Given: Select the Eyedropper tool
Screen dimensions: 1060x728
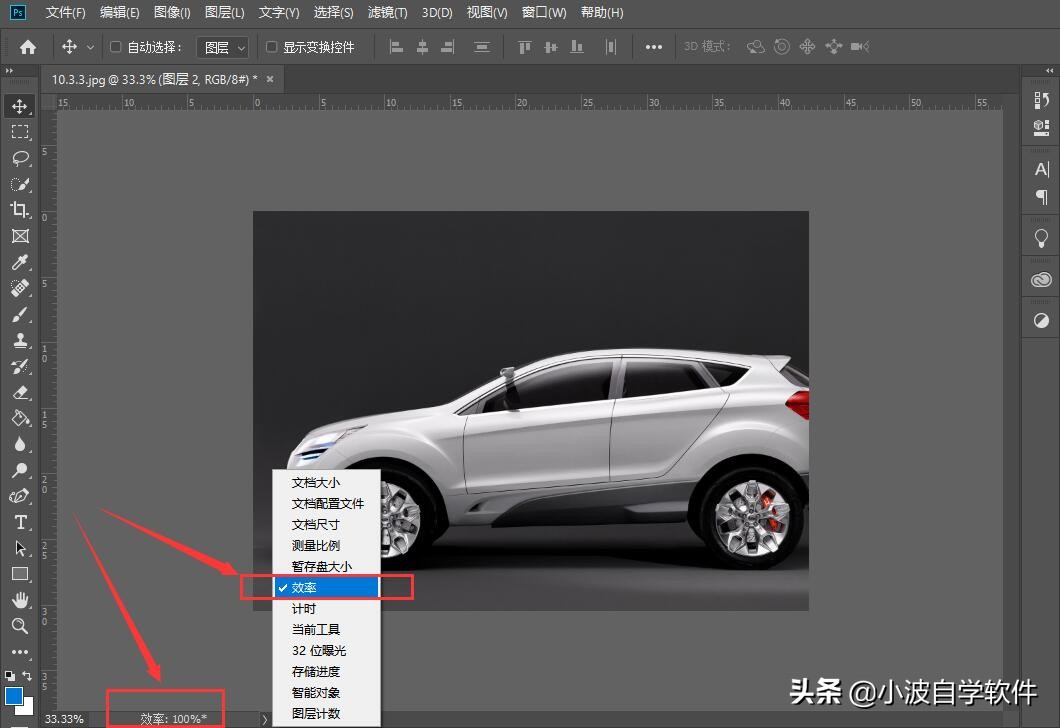Looking at the screenshot, I should pos(20,262).
